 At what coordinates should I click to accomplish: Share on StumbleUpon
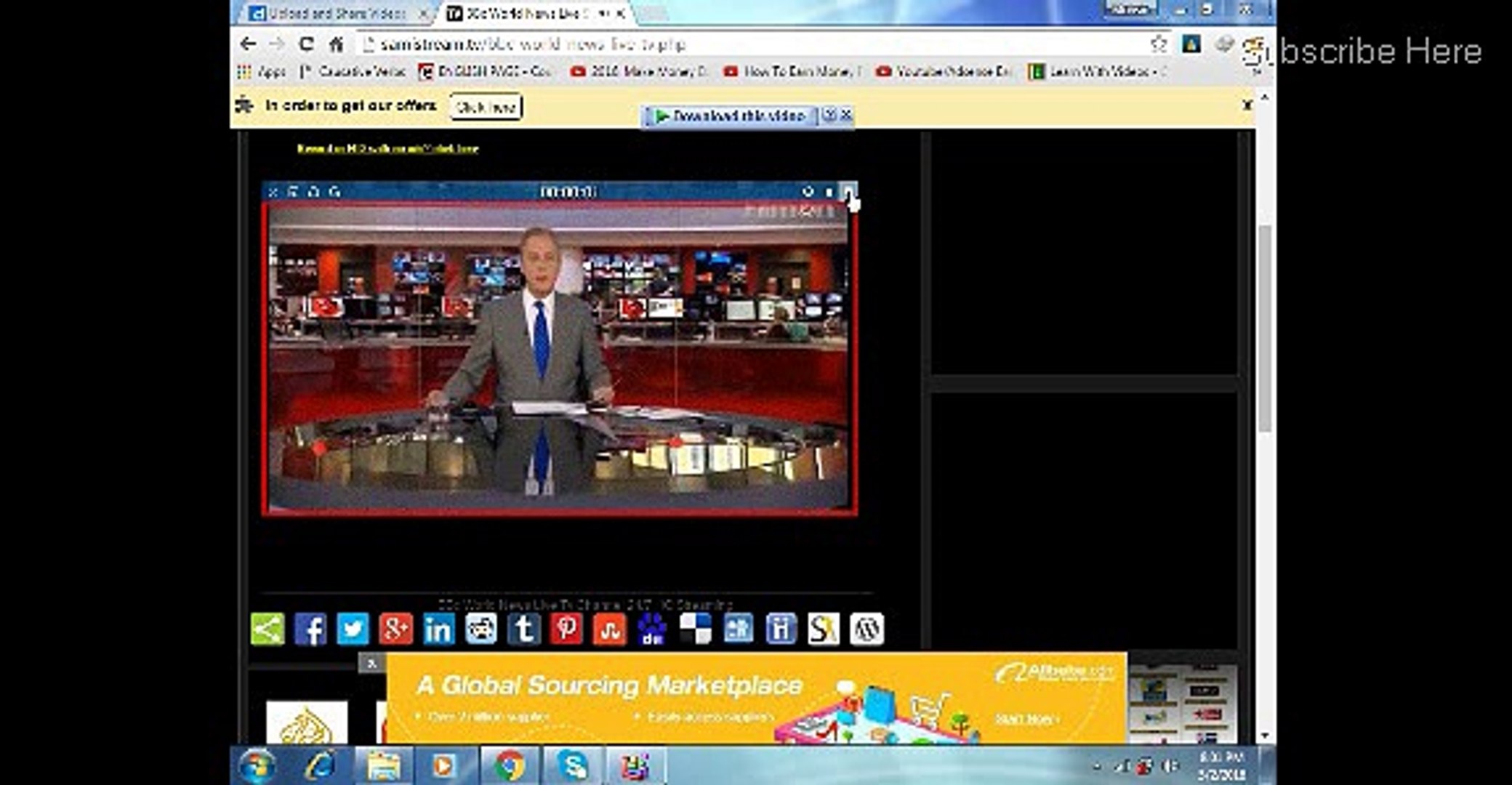point(609,629)
